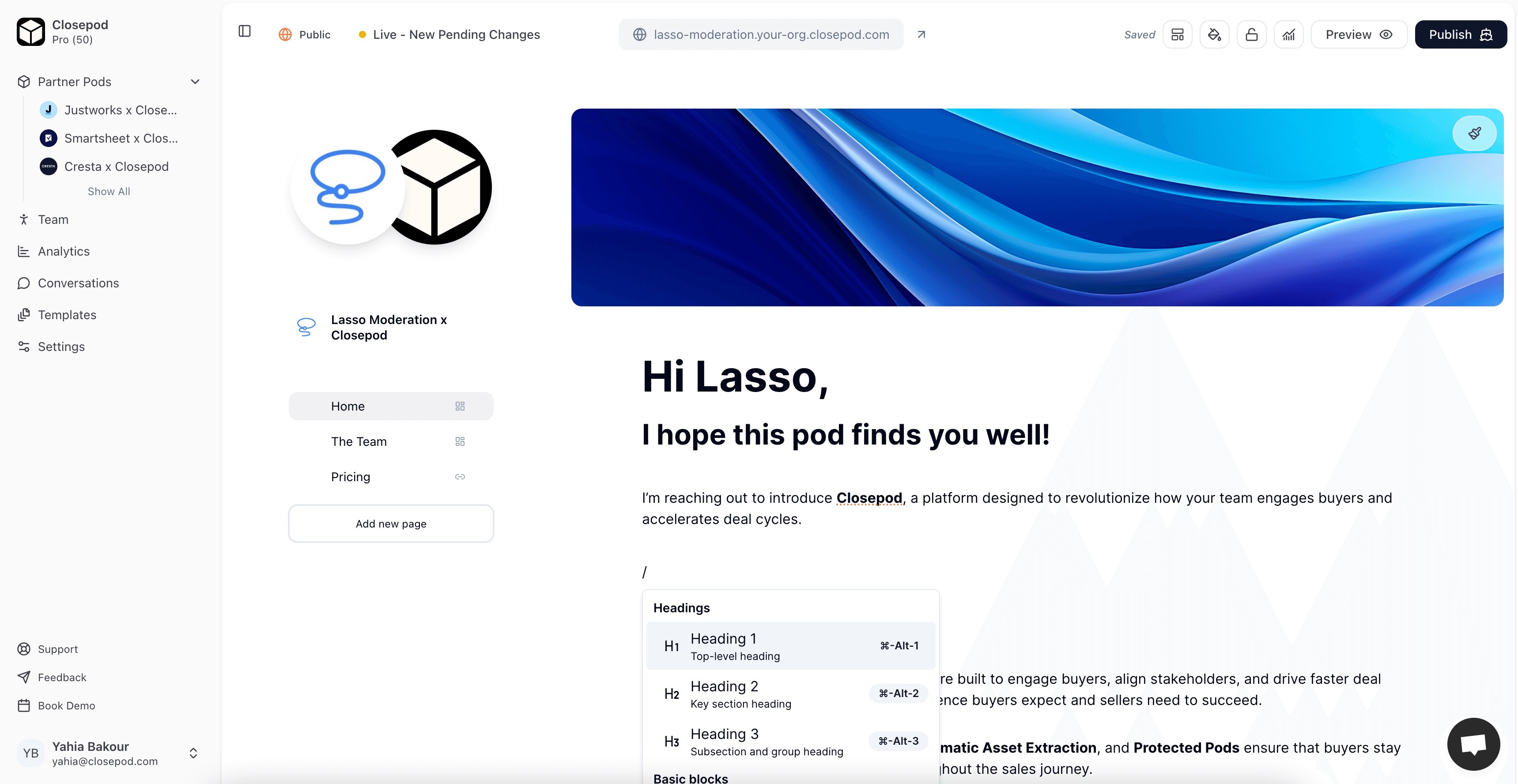The image size is (1518, 784).
Task: Click the YB user avatar
Action: tap(30, 753)
